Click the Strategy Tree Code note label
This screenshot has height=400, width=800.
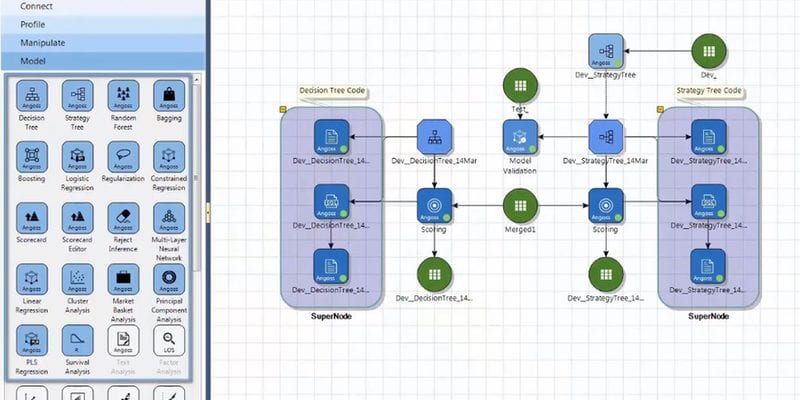[709, 91]
